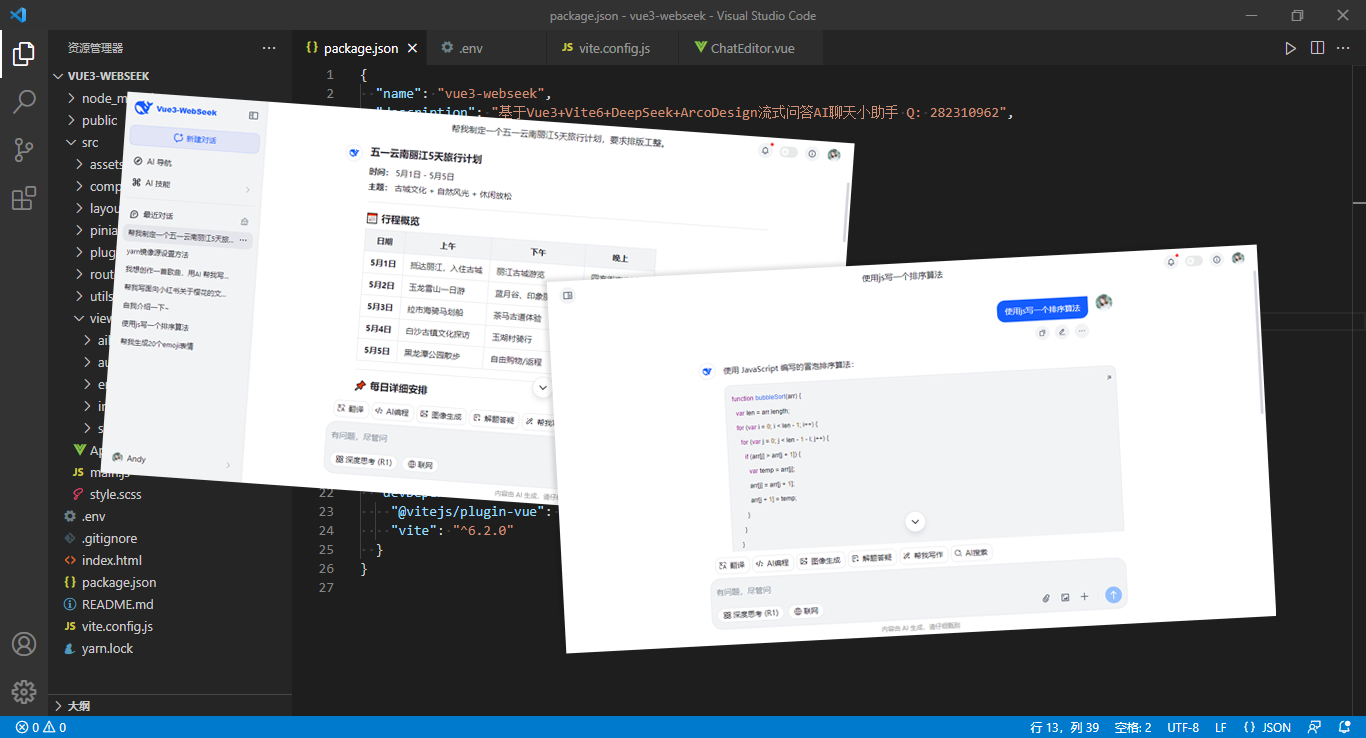Click the notification bell in the sorting algorithm chat
The image size is (1366, 738).
click(x=1170, y=262)
